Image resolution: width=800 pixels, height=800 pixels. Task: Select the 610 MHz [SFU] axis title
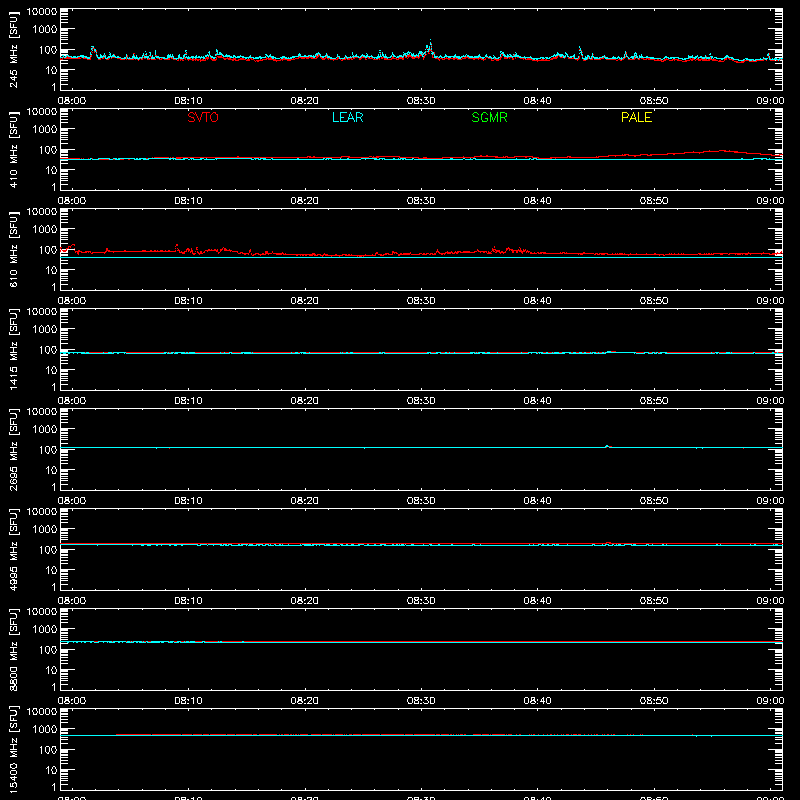pyautogui.click(x=13, y=249)
